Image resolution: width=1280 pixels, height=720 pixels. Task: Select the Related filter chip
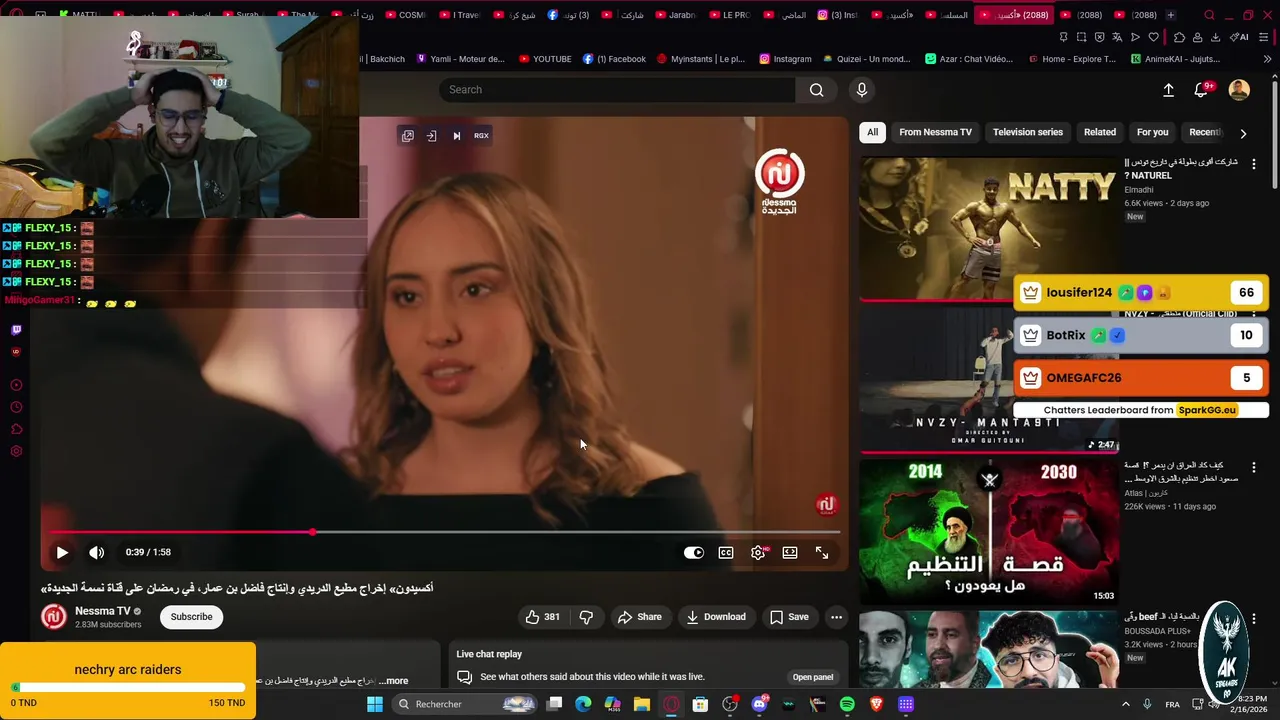click(x=1100, y=132)
